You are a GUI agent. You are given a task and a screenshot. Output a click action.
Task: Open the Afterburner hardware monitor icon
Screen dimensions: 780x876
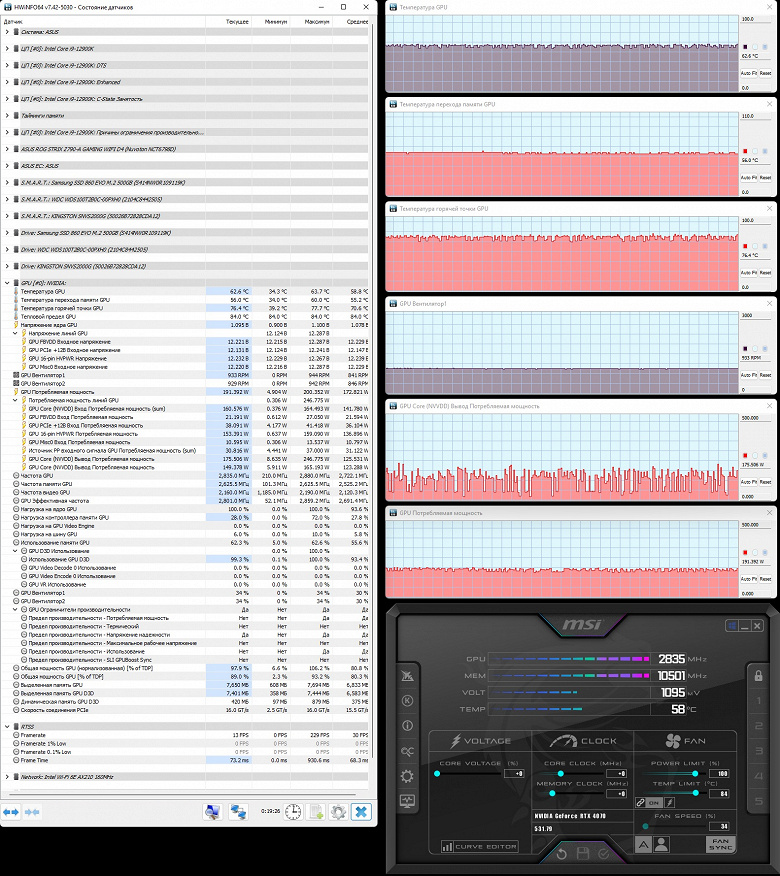(x=407, y=801)
